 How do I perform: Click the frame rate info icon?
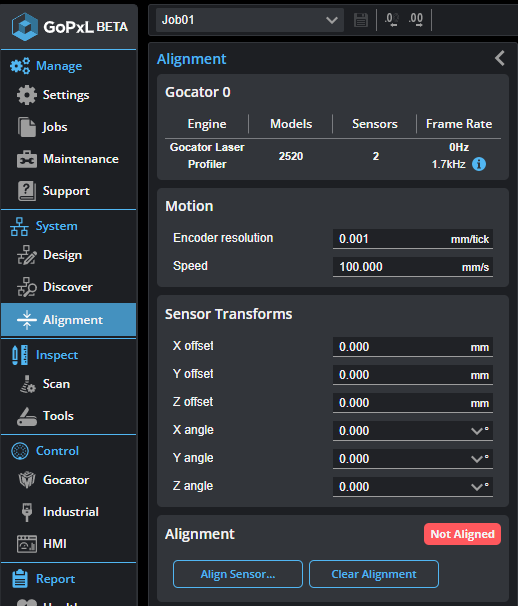tap(479, 164)
